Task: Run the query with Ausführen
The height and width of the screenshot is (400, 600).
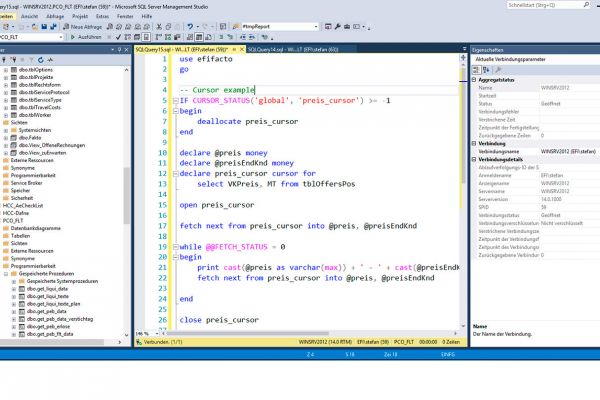Action: (86, 37)
